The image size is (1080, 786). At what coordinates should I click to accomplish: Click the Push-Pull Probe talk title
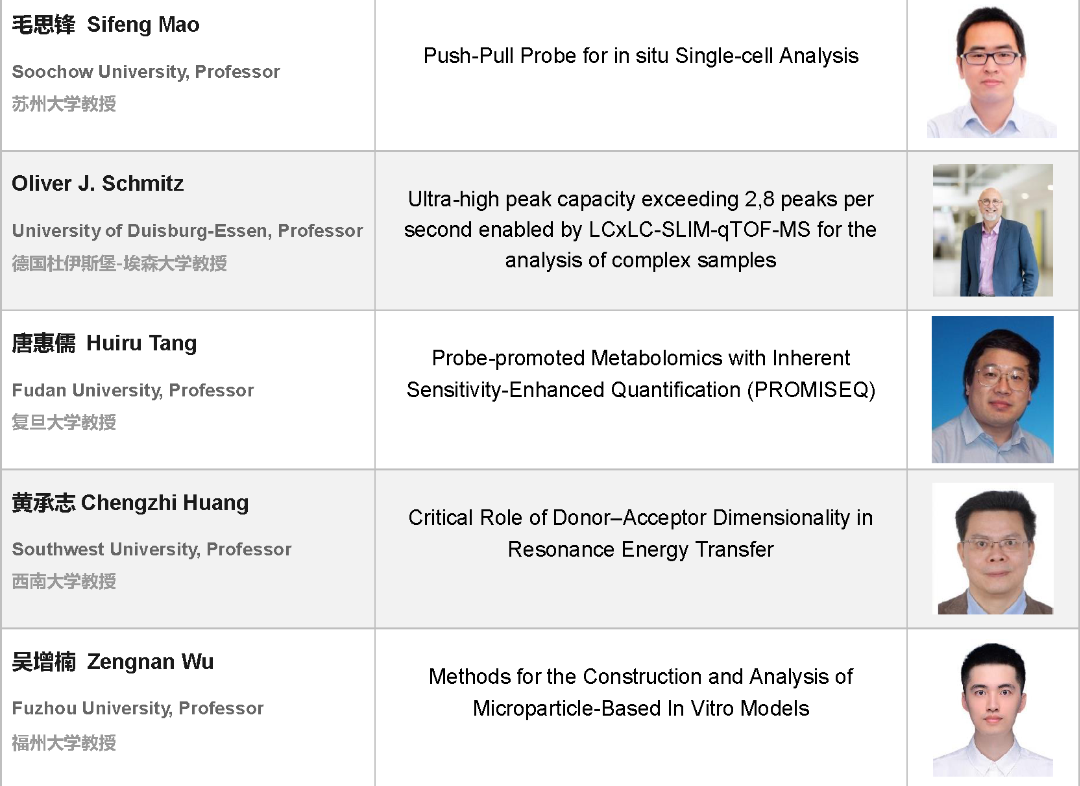pos(641,55)
